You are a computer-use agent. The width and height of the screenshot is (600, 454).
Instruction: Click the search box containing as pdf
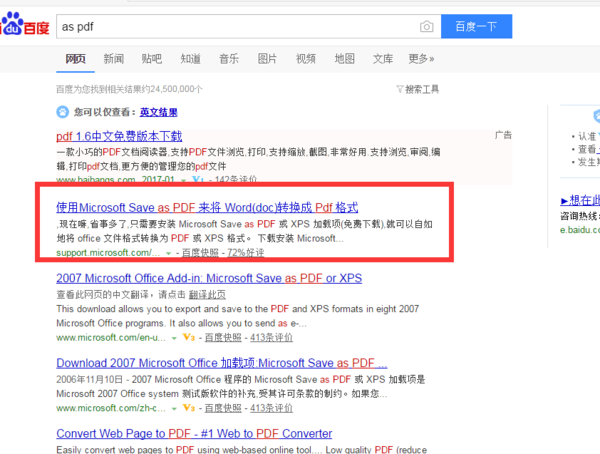[x=237, y=26]
